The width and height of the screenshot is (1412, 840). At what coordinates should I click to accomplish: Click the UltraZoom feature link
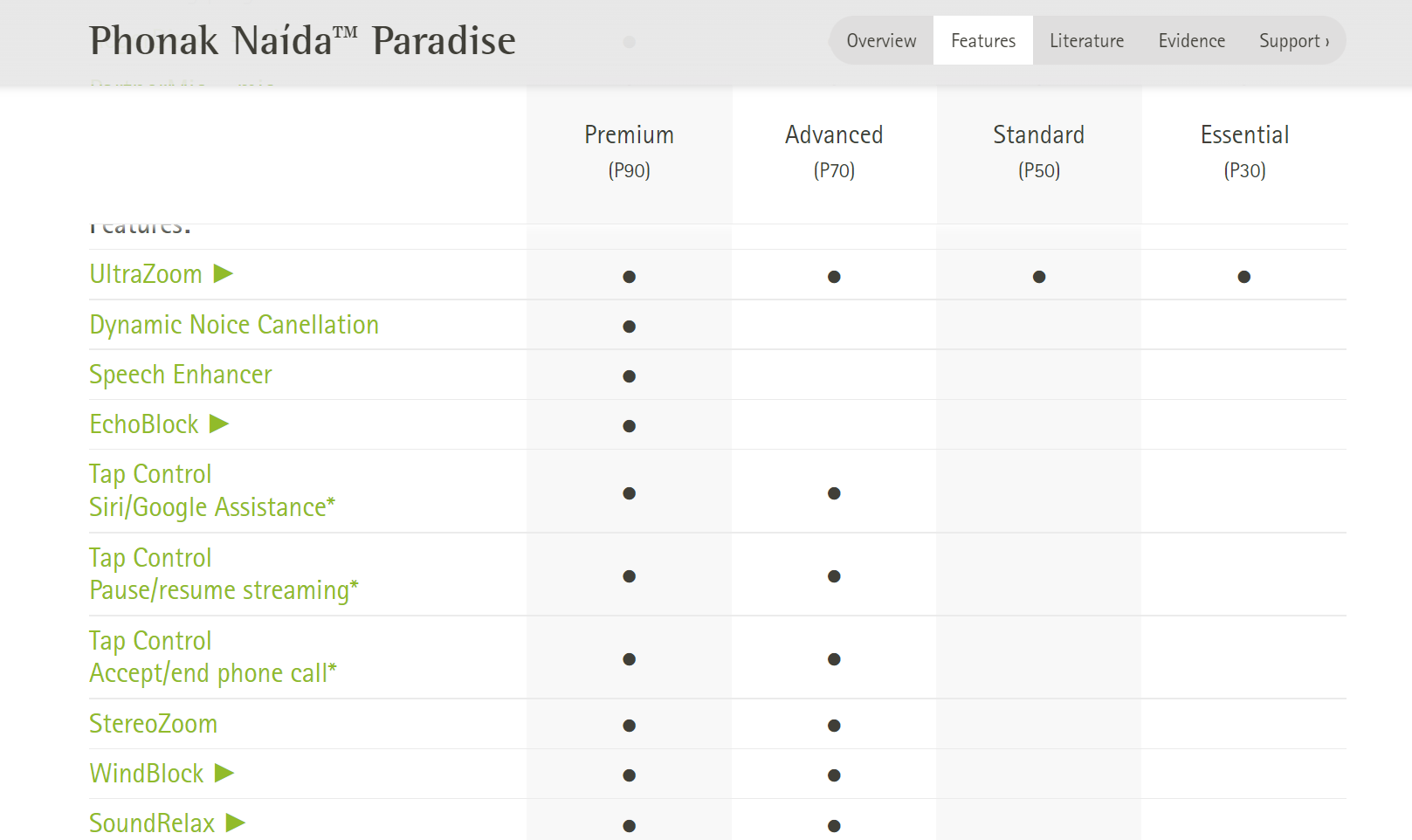click(146, 274)
